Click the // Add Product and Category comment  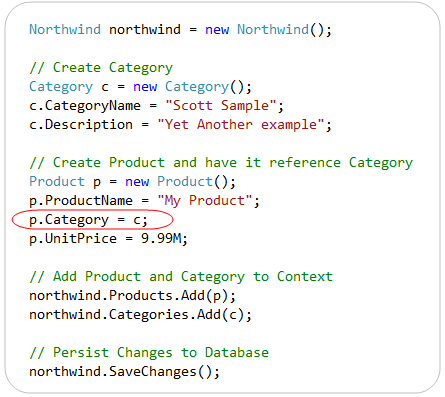[x=181, y=277]
